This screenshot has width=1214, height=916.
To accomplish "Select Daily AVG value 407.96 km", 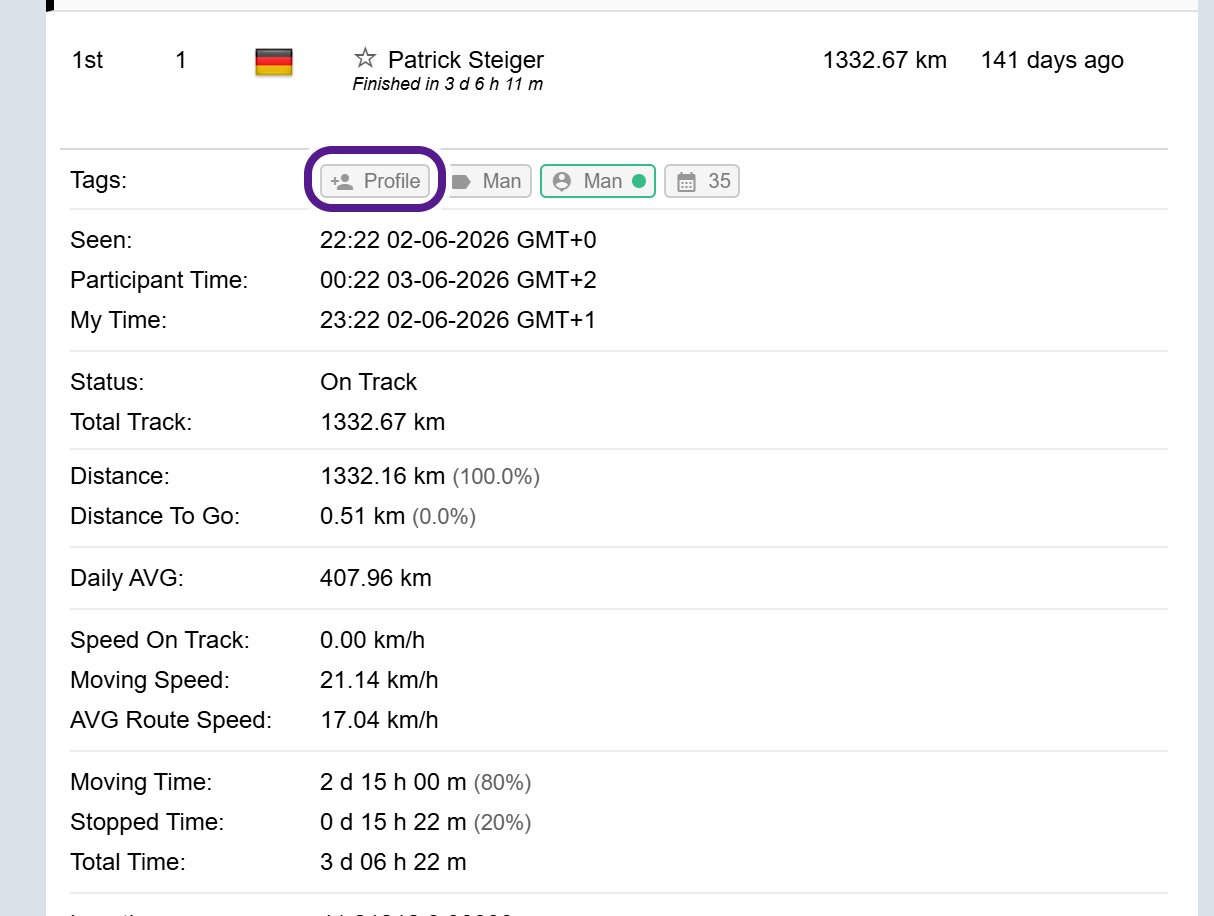I will pos(375,578).
